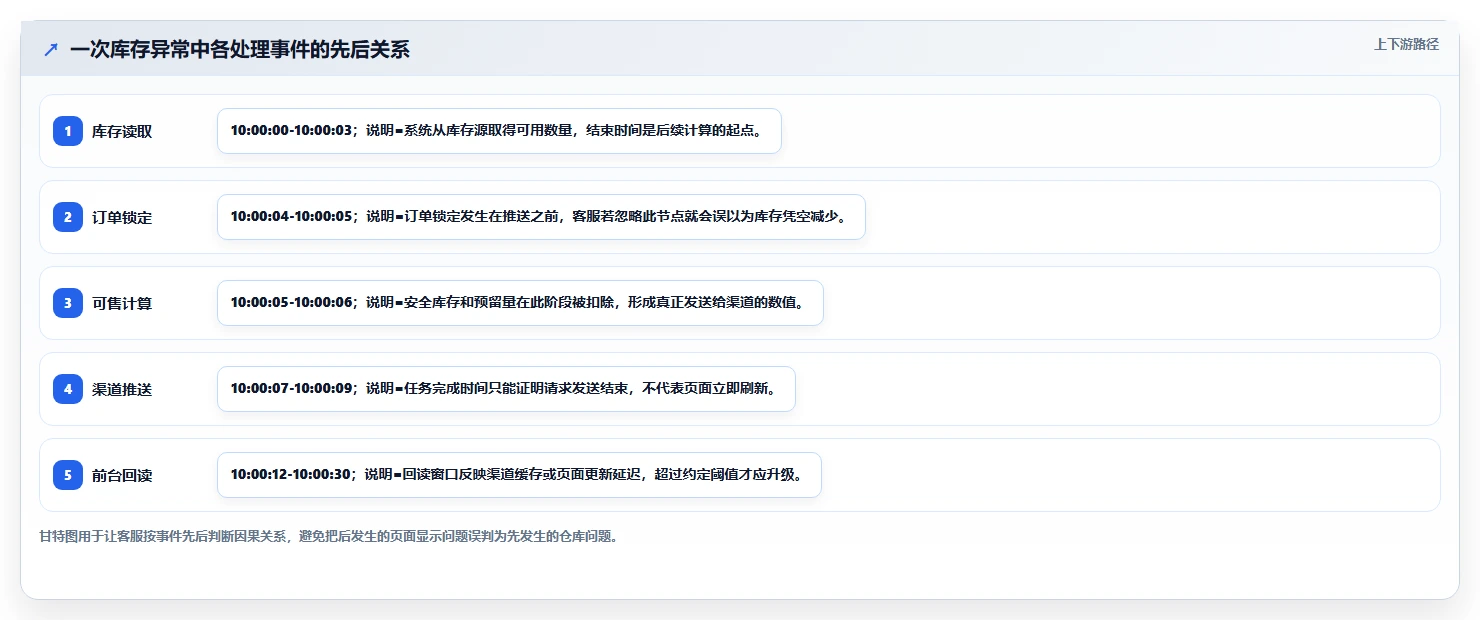Click the footnote starting with 甘特图用于
1480x620 pixels.
pyautogui.click(x=328, y=536)
